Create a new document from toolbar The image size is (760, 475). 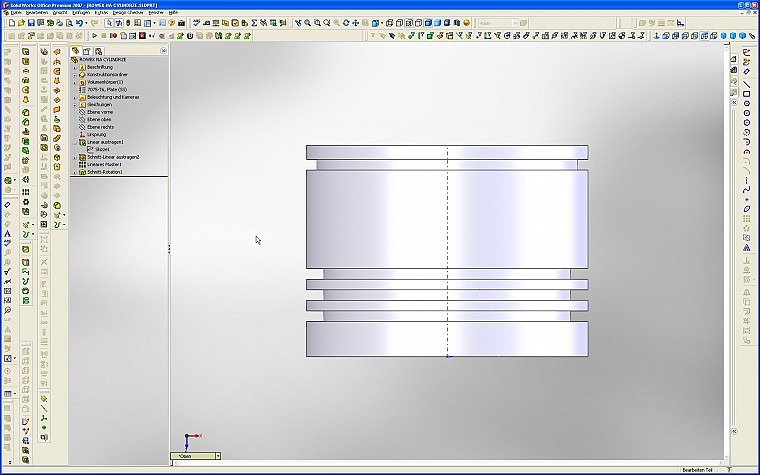coord(12,23)
